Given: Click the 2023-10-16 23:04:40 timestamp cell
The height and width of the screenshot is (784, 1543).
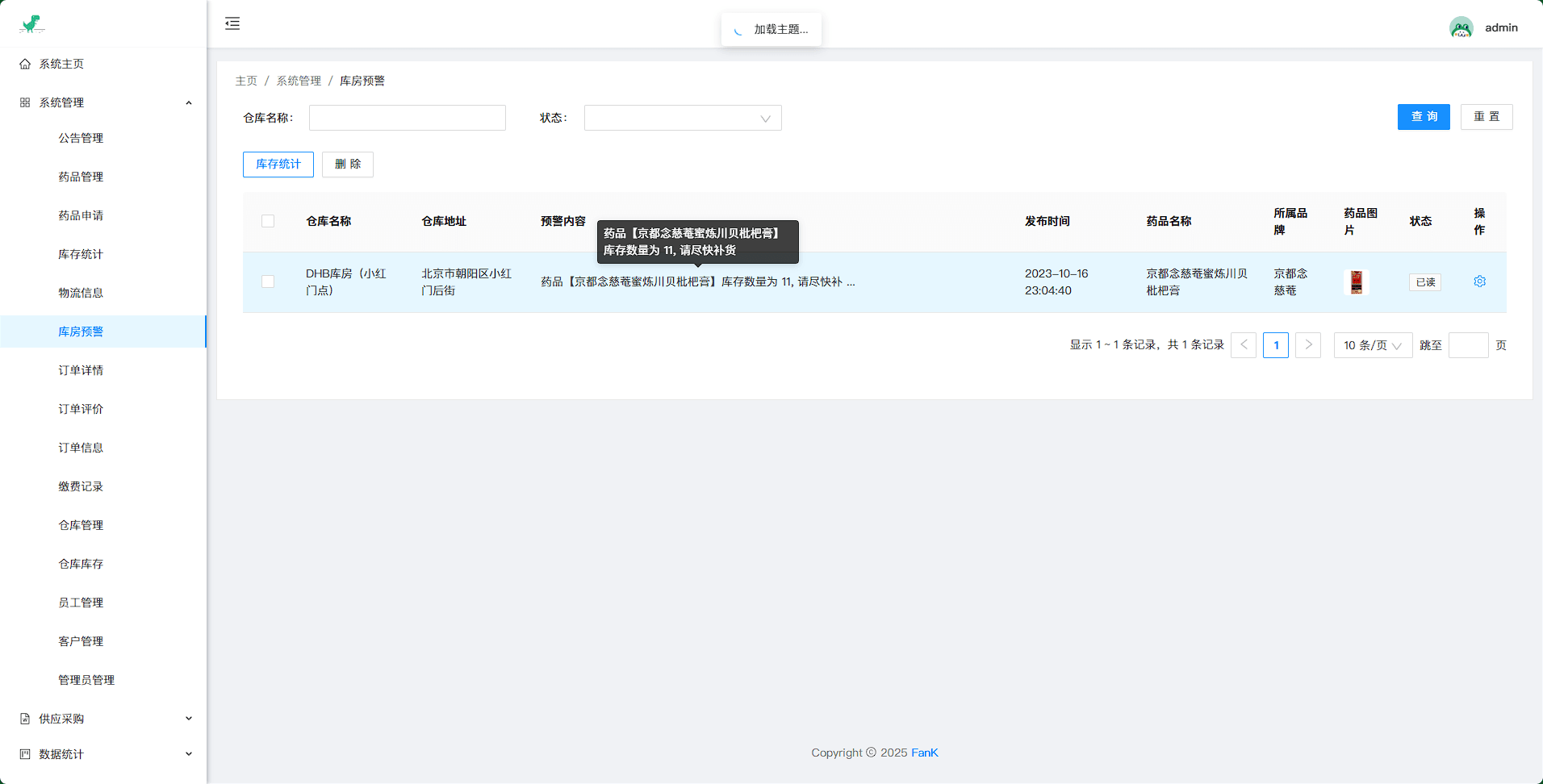Looking at the screenshot, I should click(x=1056, y=282).
